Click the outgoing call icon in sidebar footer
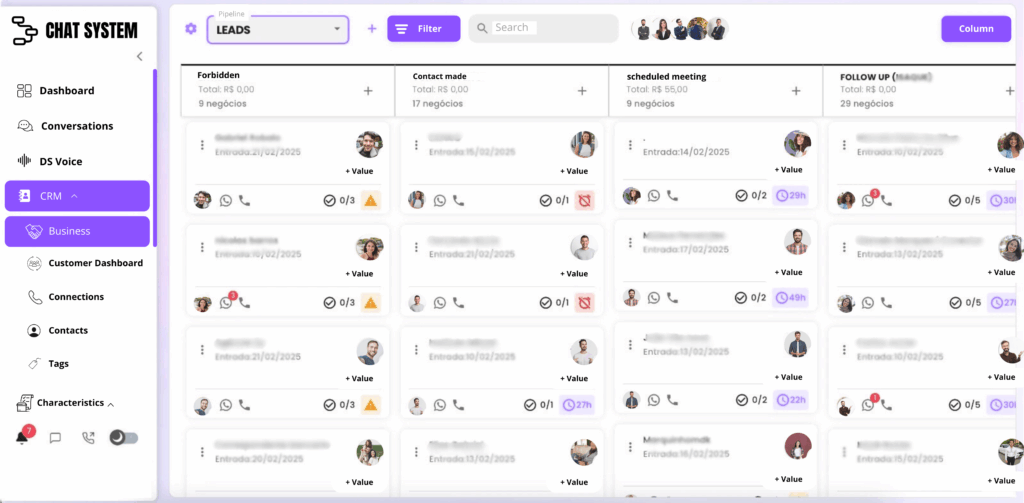 click(88, 438)
